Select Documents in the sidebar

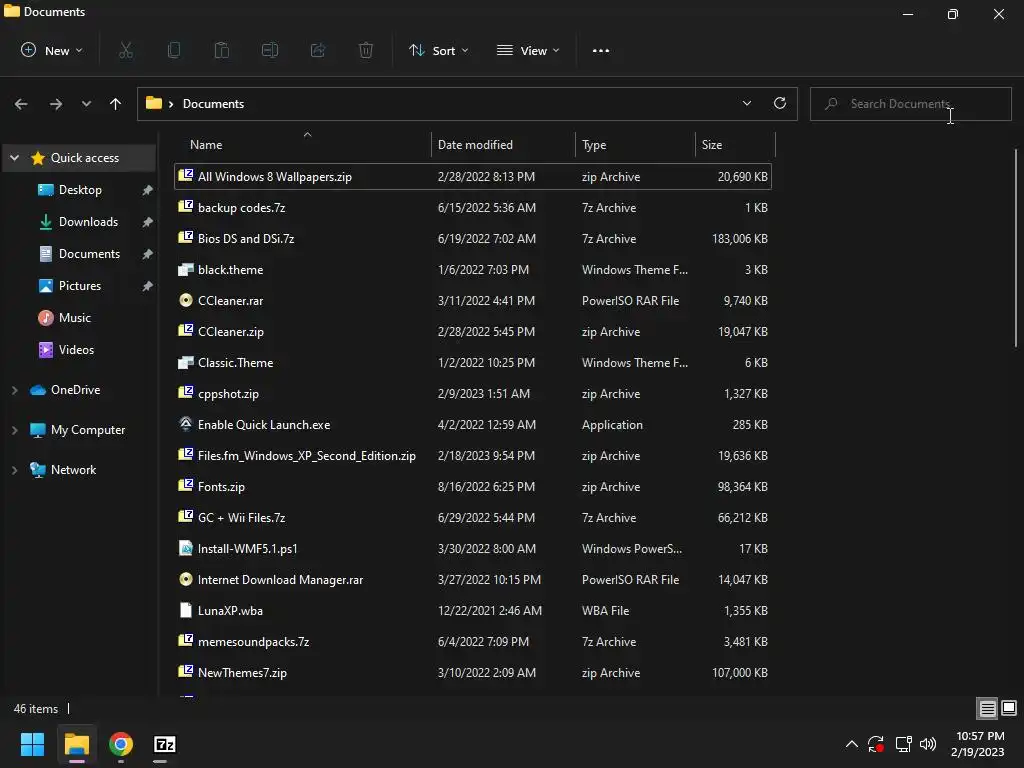pos(89,254)
